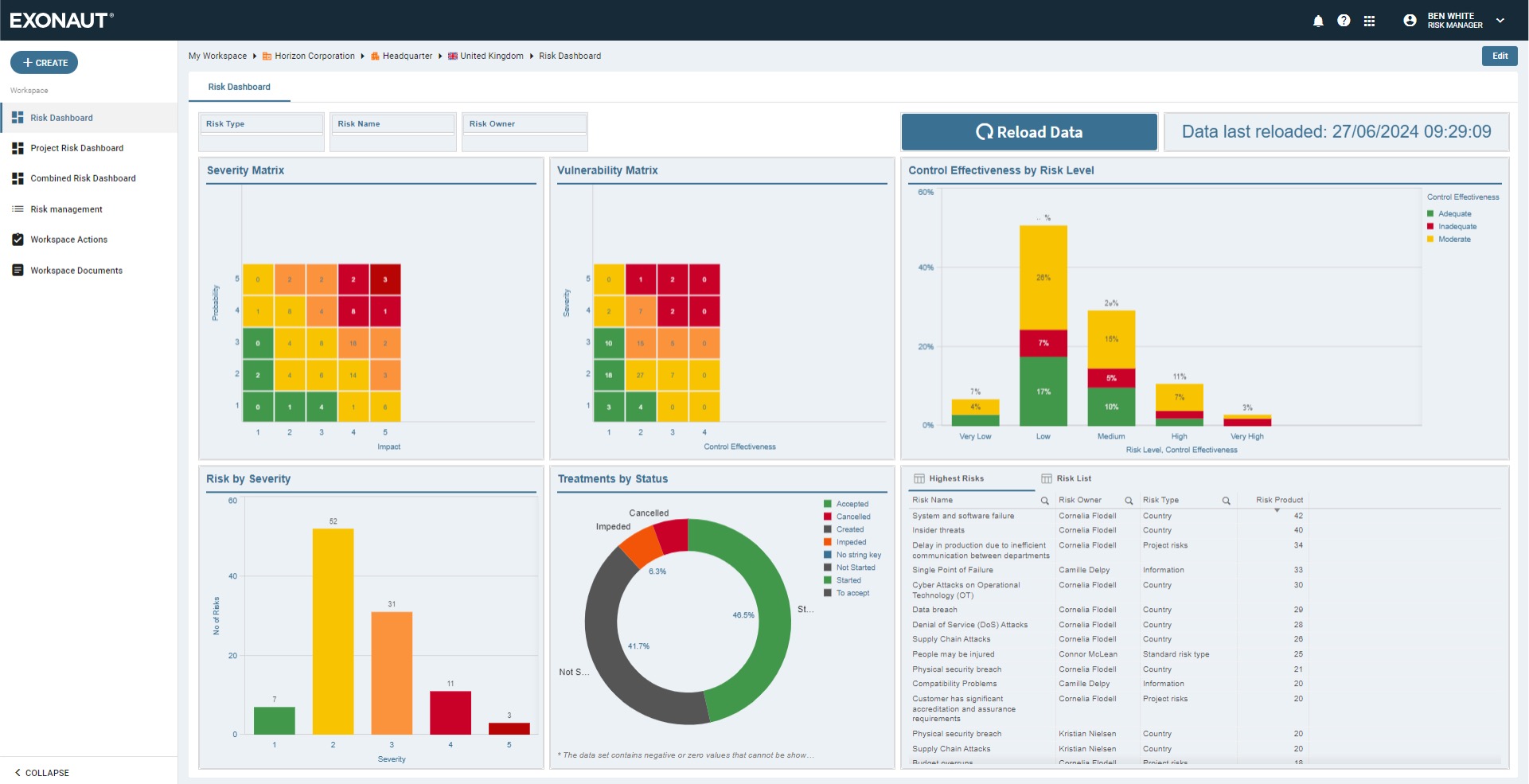1529x784 pixels.
Task: Toggle the Accepted legend item in Treatments
Action: point(852,504)
